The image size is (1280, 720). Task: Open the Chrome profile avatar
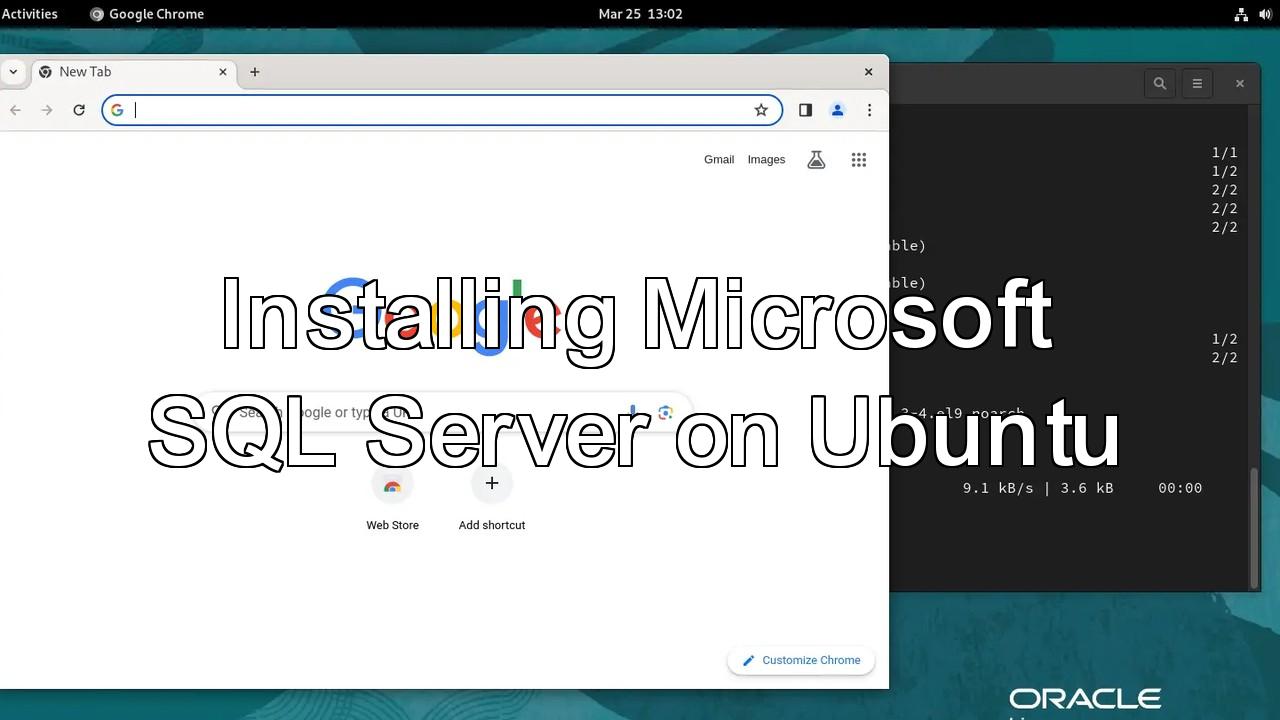(838, 110)
